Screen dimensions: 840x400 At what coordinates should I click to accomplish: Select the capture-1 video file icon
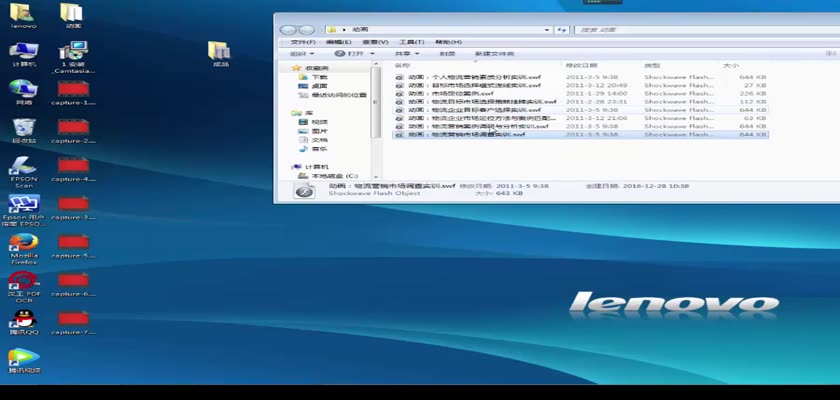[x=73, y=93]
